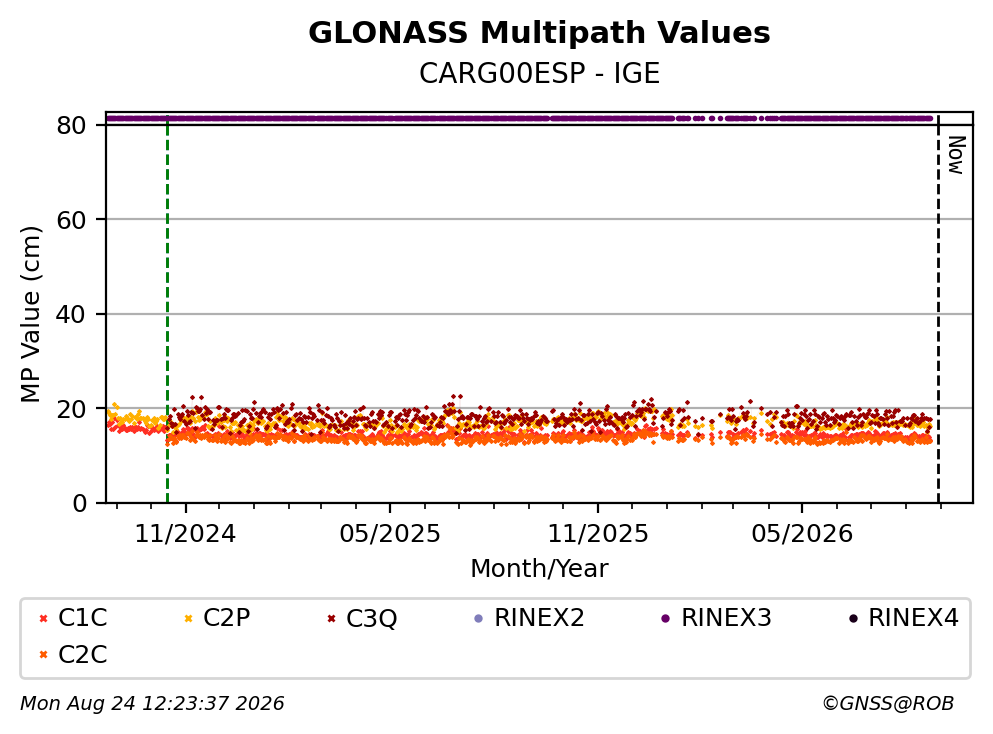Click the C2P yellow legend marker
993x734 pixels.
coord(188,619)
